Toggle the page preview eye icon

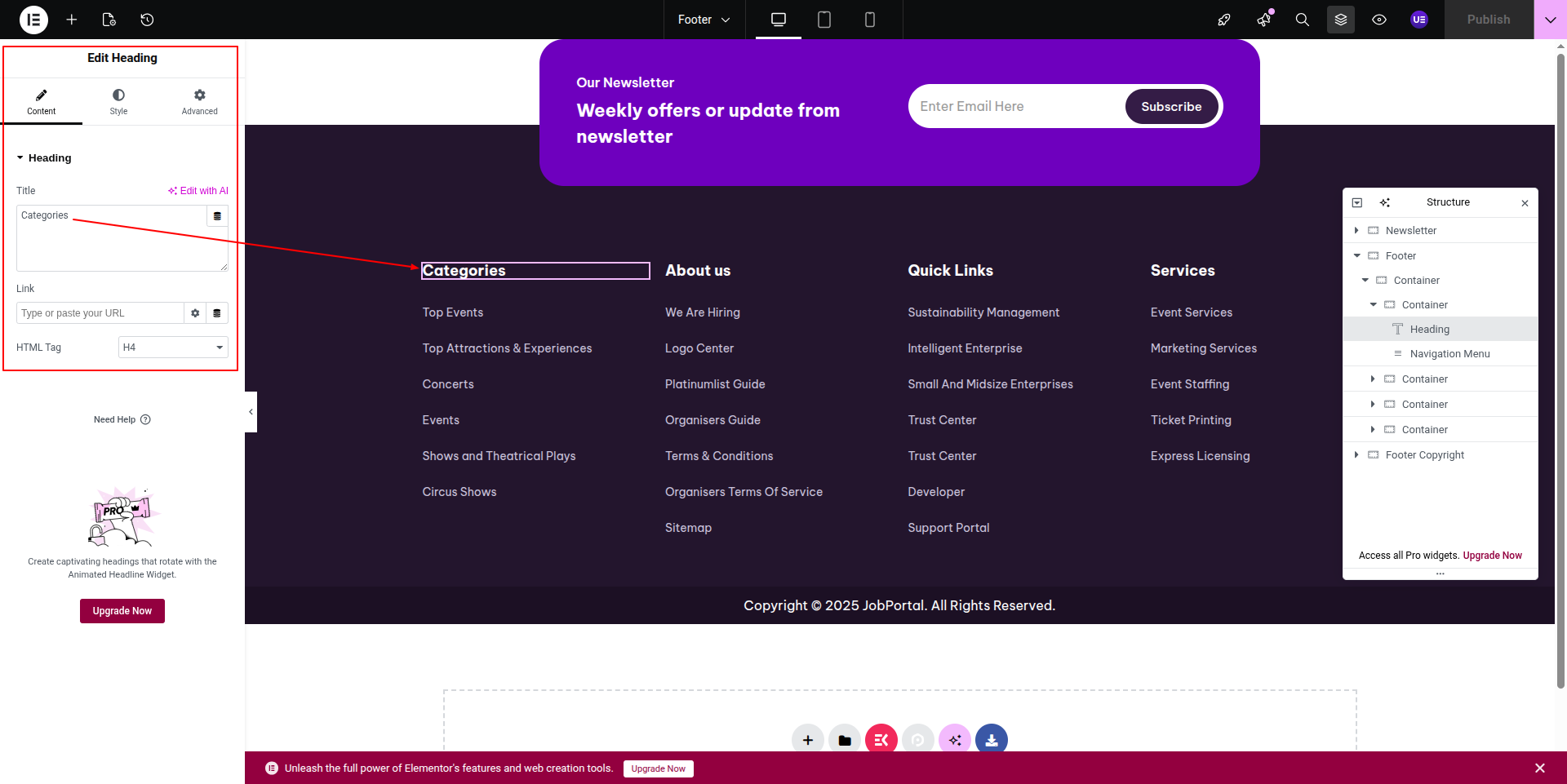[1378, 20]
